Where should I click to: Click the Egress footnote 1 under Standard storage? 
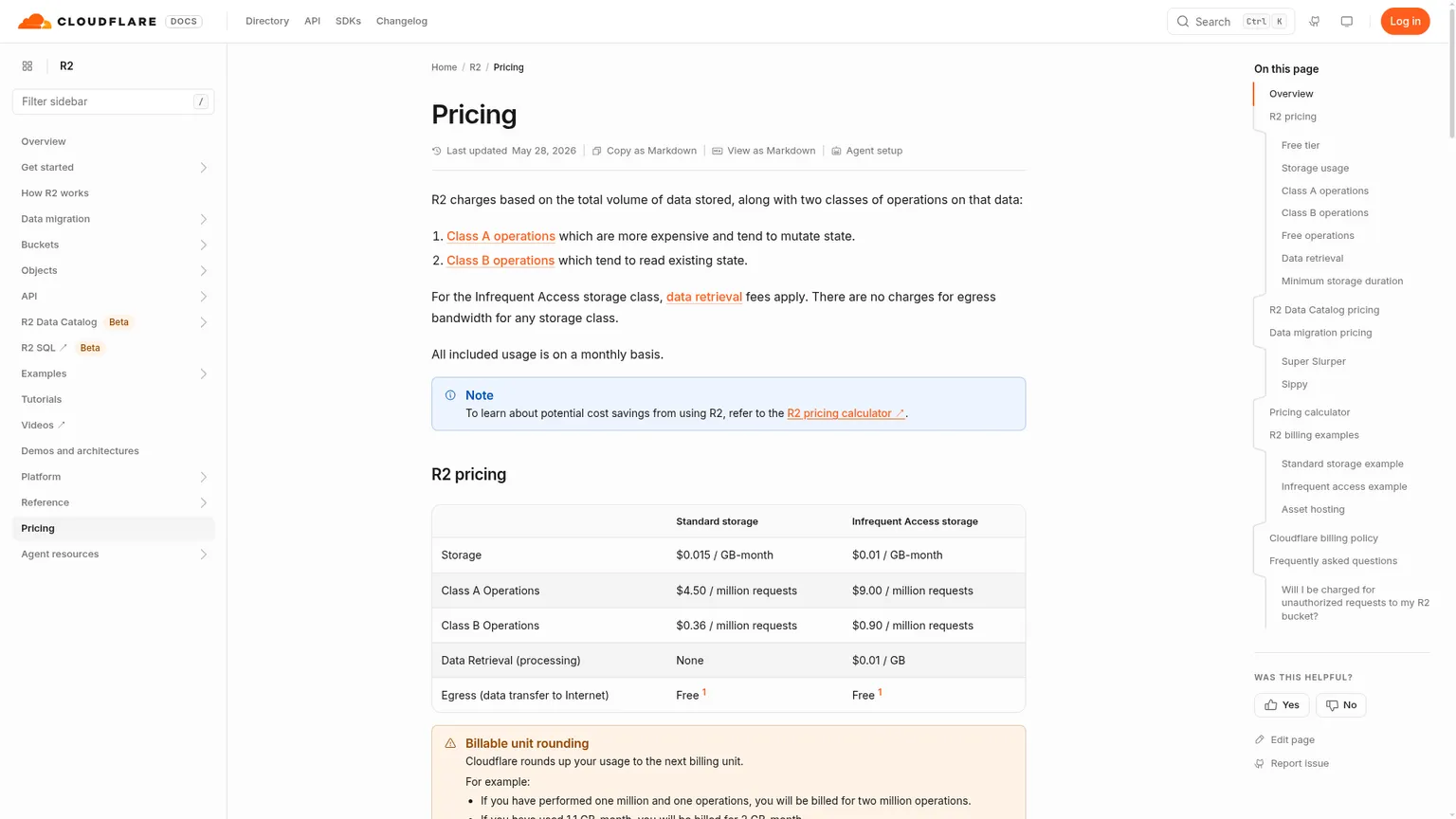[x=704, y=692]
